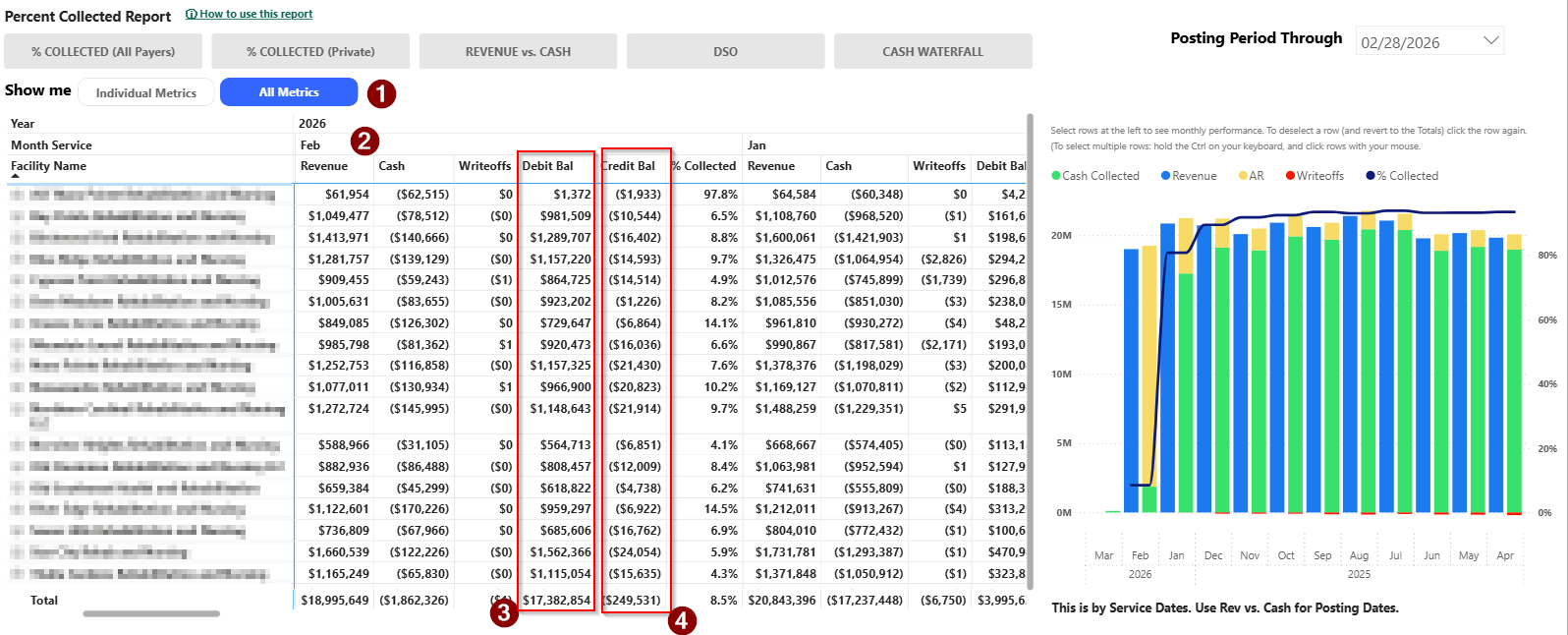The width and height of the screenshot is (1568, 635).
Task: Click the blue Revenue legend marker
Action: tap(1165, 176)
